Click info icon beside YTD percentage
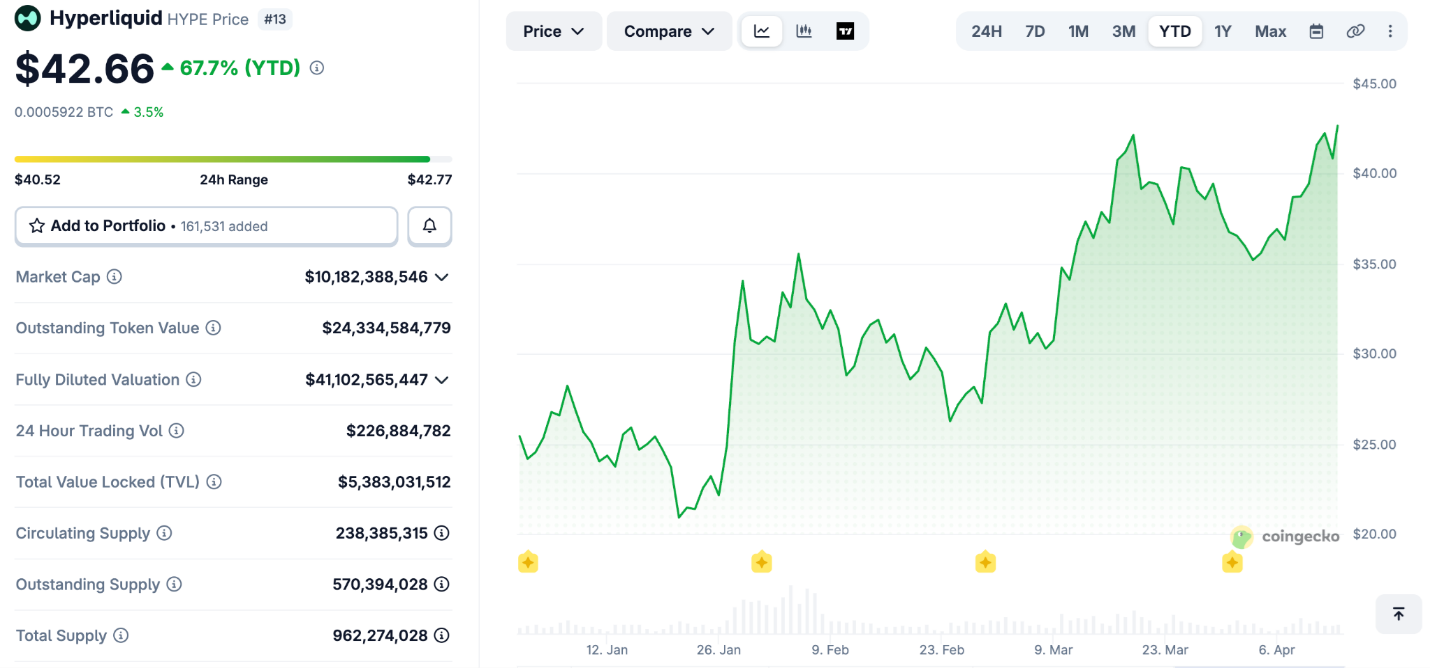1430x668 pixels. click(x=317, y=68)
